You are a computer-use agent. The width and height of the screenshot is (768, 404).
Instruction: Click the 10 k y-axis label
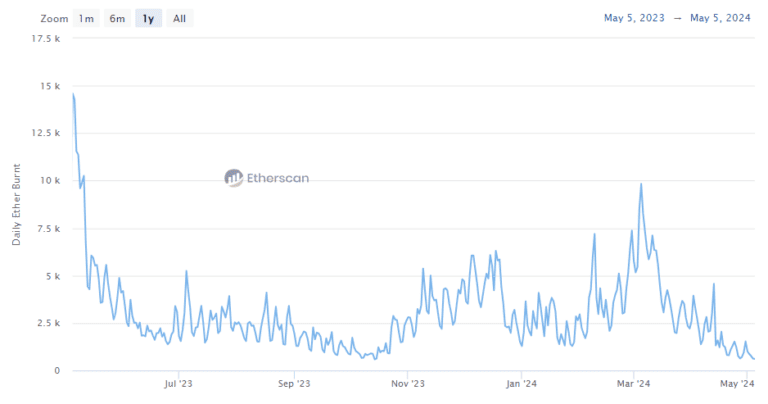click(49, 181)
